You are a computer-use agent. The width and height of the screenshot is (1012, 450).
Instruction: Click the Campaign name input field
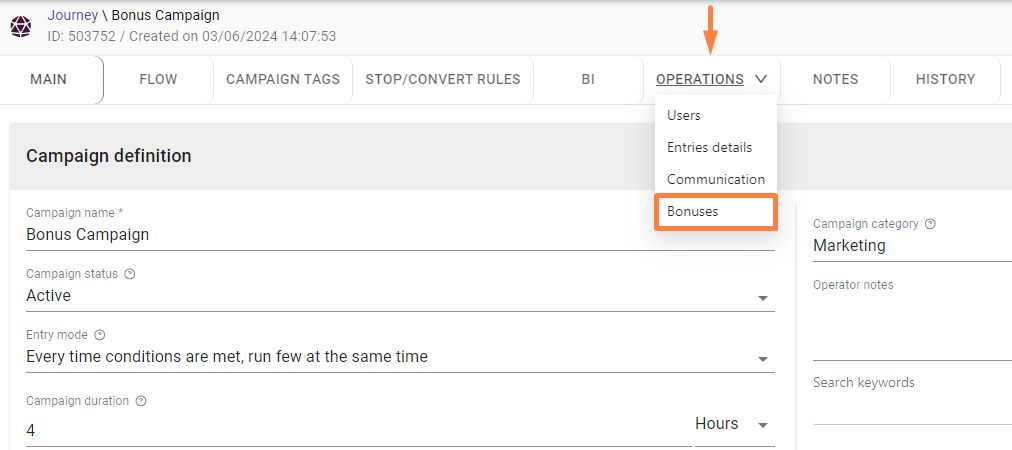tap(400, 235)
